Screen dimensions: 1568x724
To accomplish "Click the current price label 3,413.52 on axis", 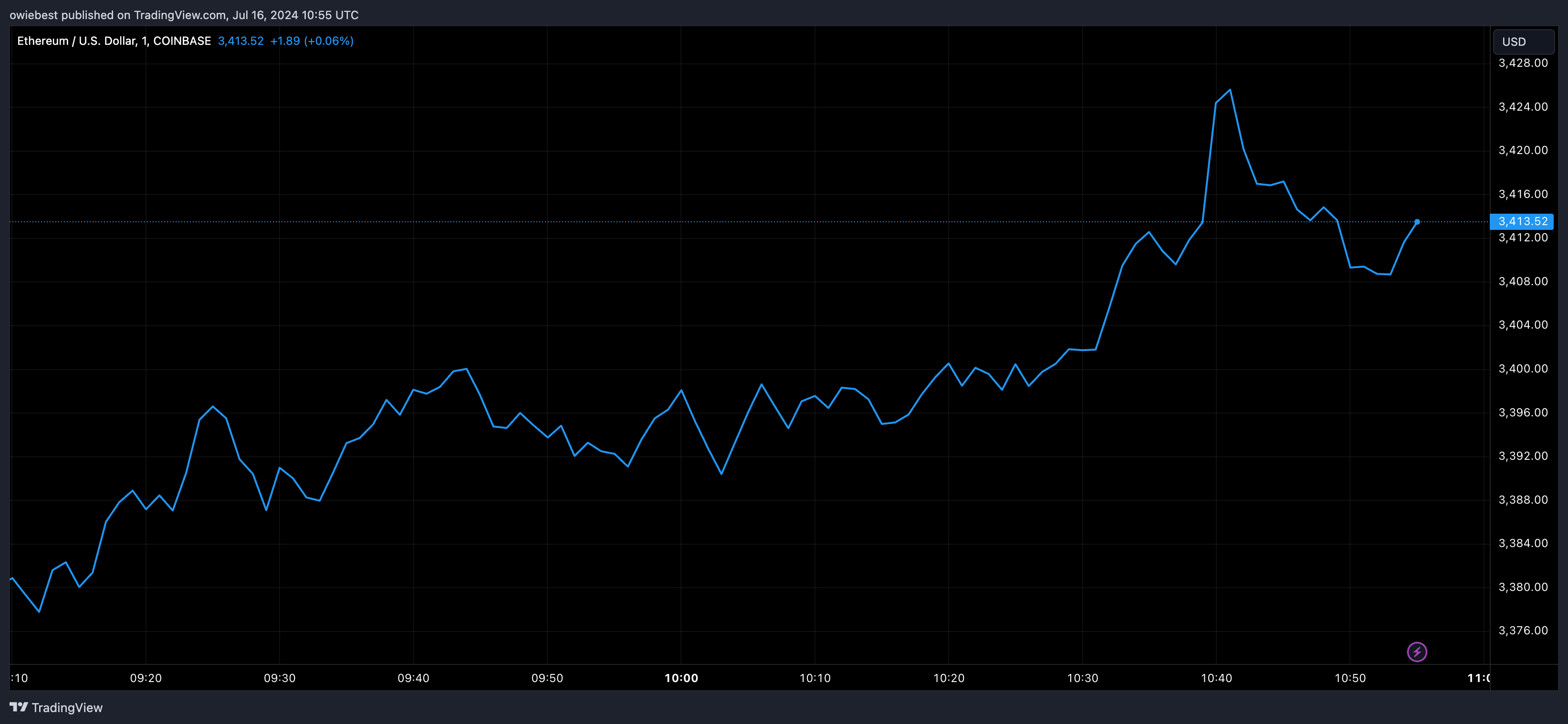I will coord(1522,221).
